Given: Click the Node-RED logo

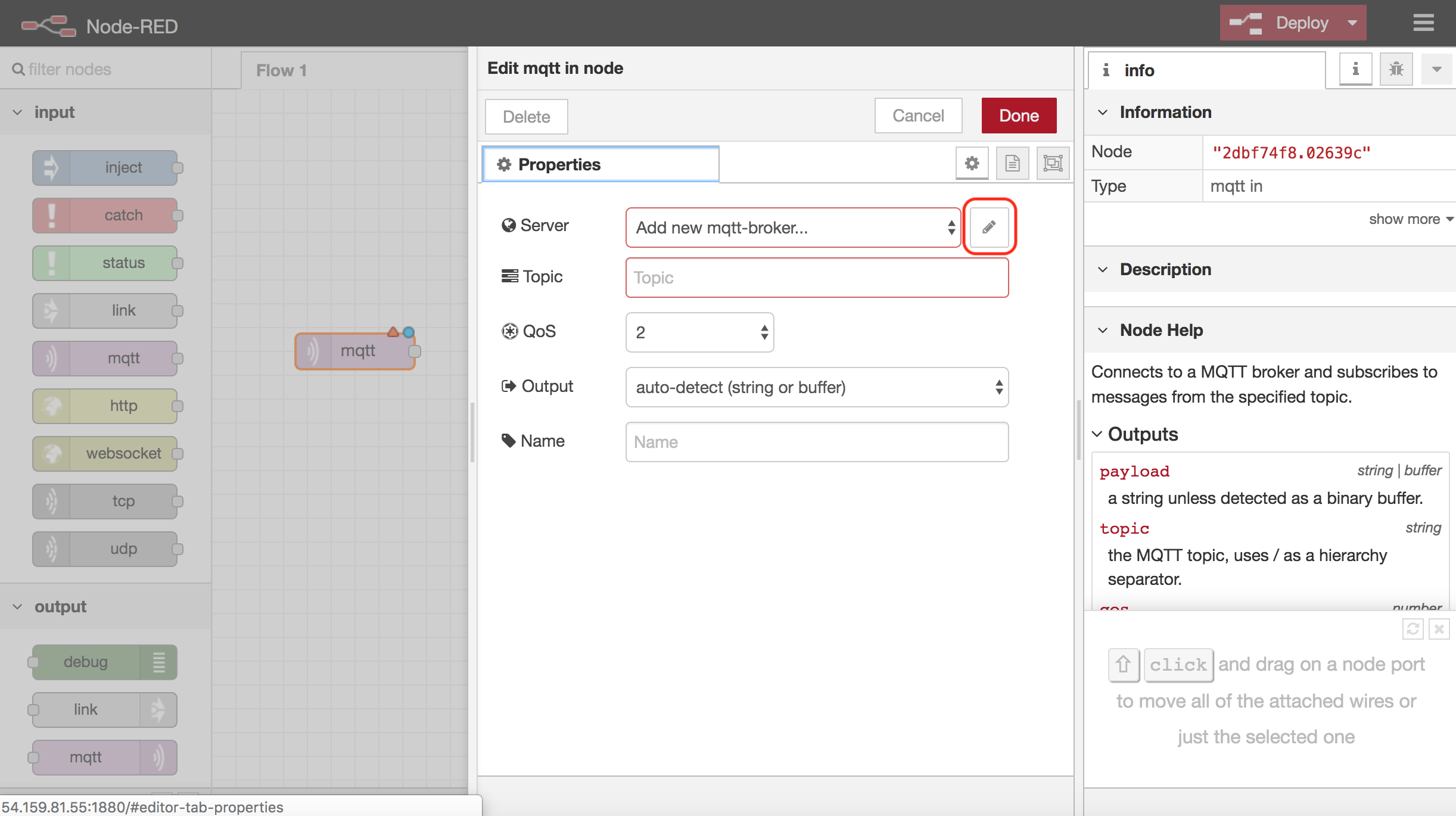Looking at the screenshot, I should (x=49, y=26).
